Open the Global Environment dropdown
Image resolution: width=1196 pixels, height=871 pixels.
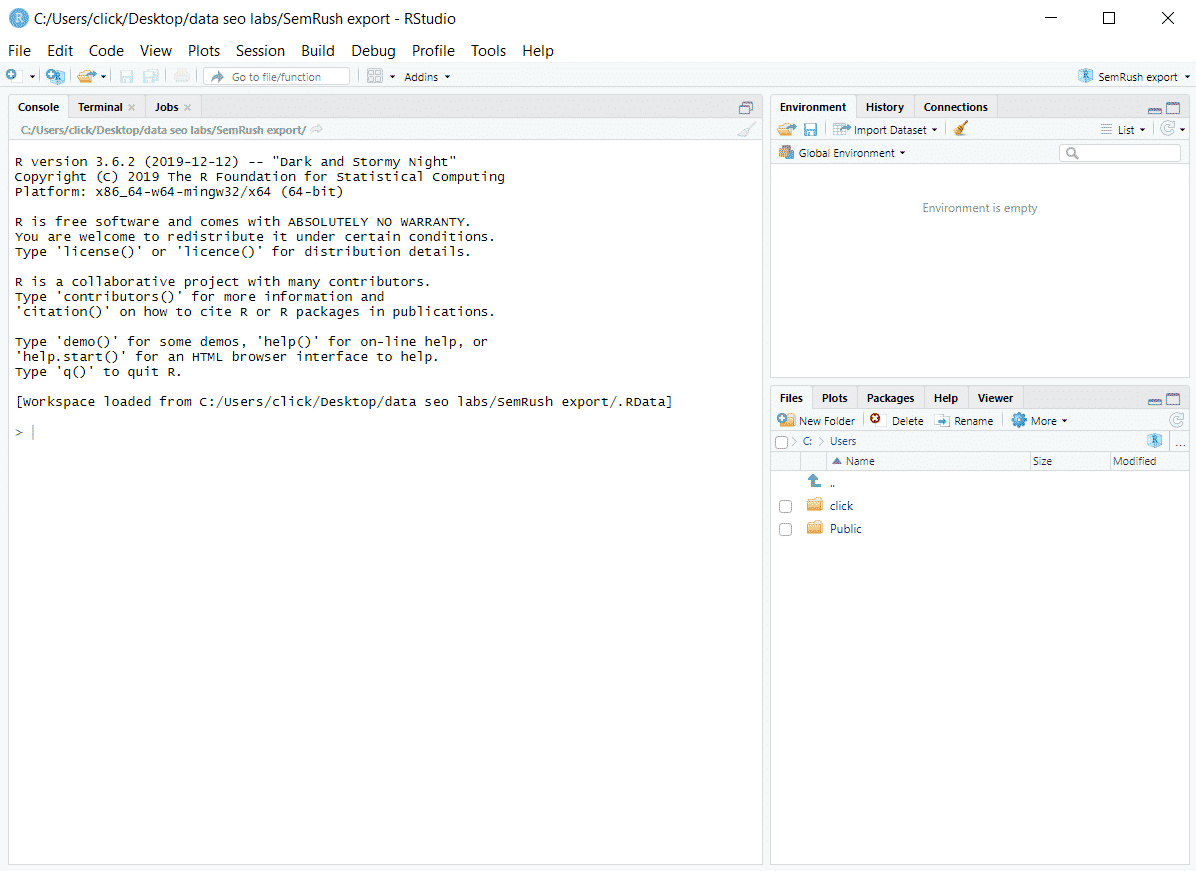842,153
